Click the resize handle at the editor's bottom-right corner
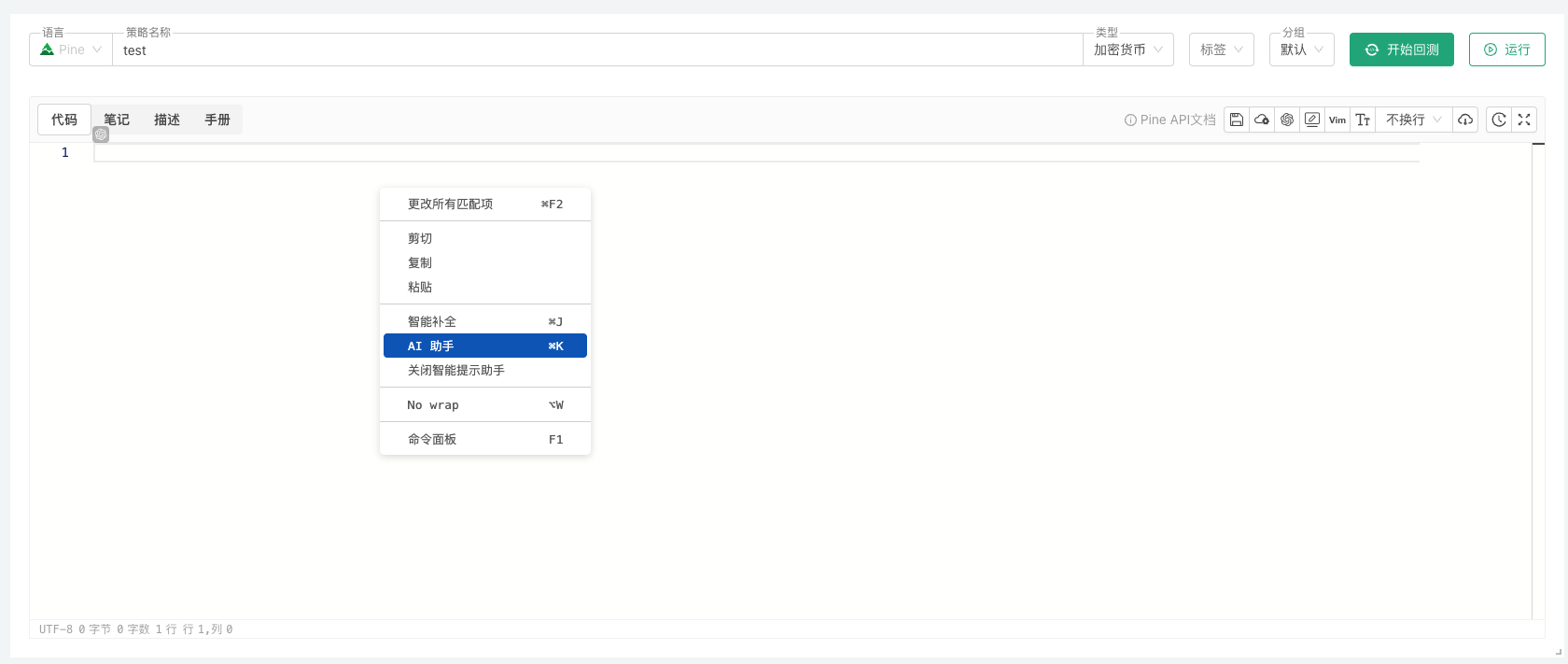Screen dimensions: 1568x664 pos(1558,652)
